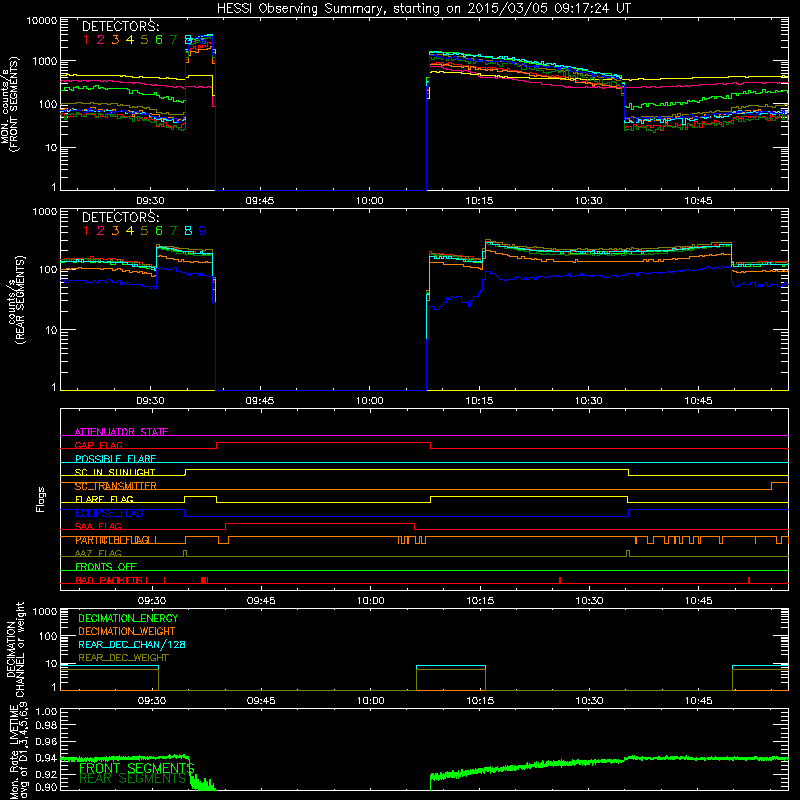Image resolution: width=800 pixels, height=800 pixels.
Task: Click the 1.00 tick on livetime axis
Action: 46,712
